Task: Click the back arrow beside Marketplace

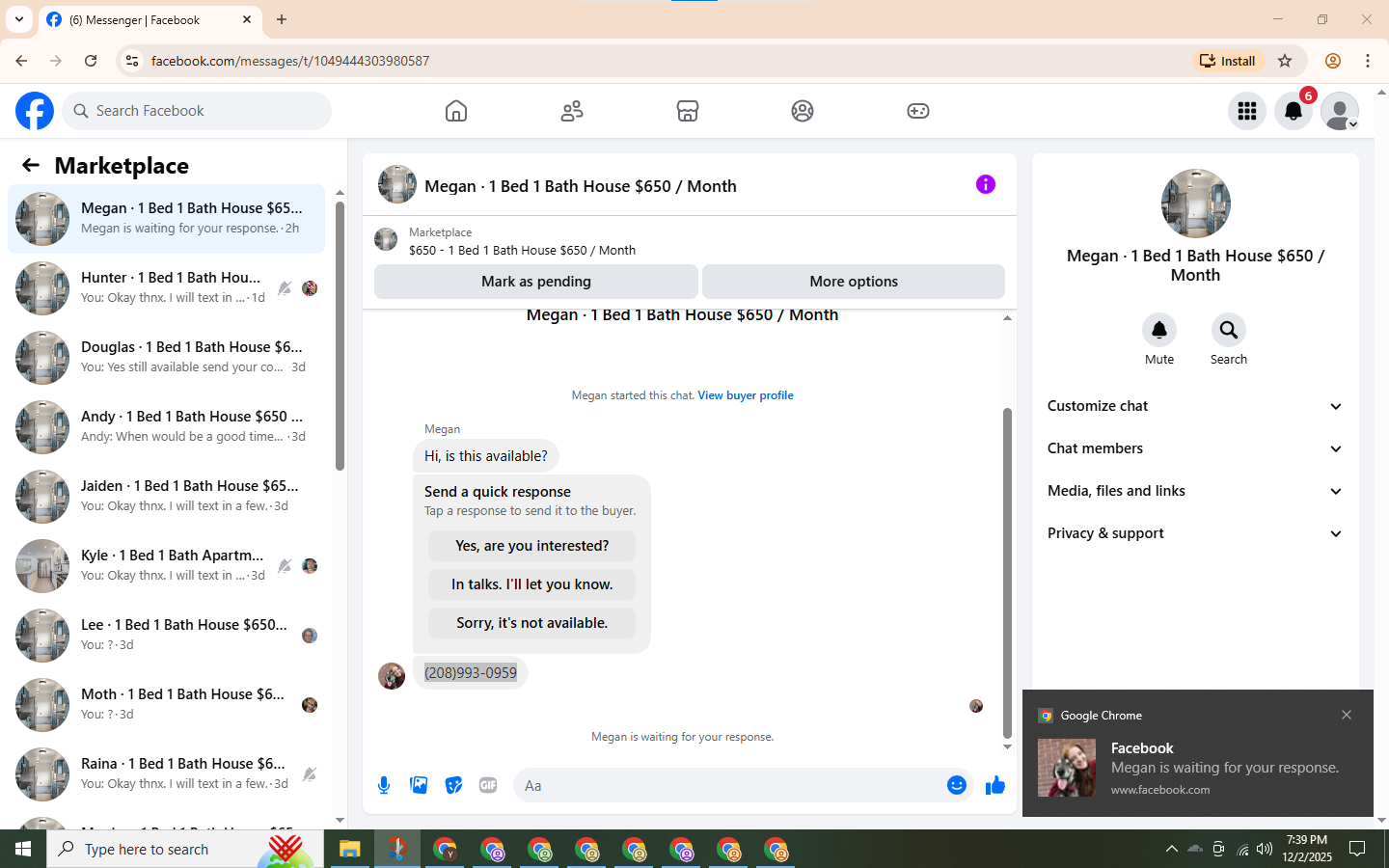Action: [x=31, y=165]
